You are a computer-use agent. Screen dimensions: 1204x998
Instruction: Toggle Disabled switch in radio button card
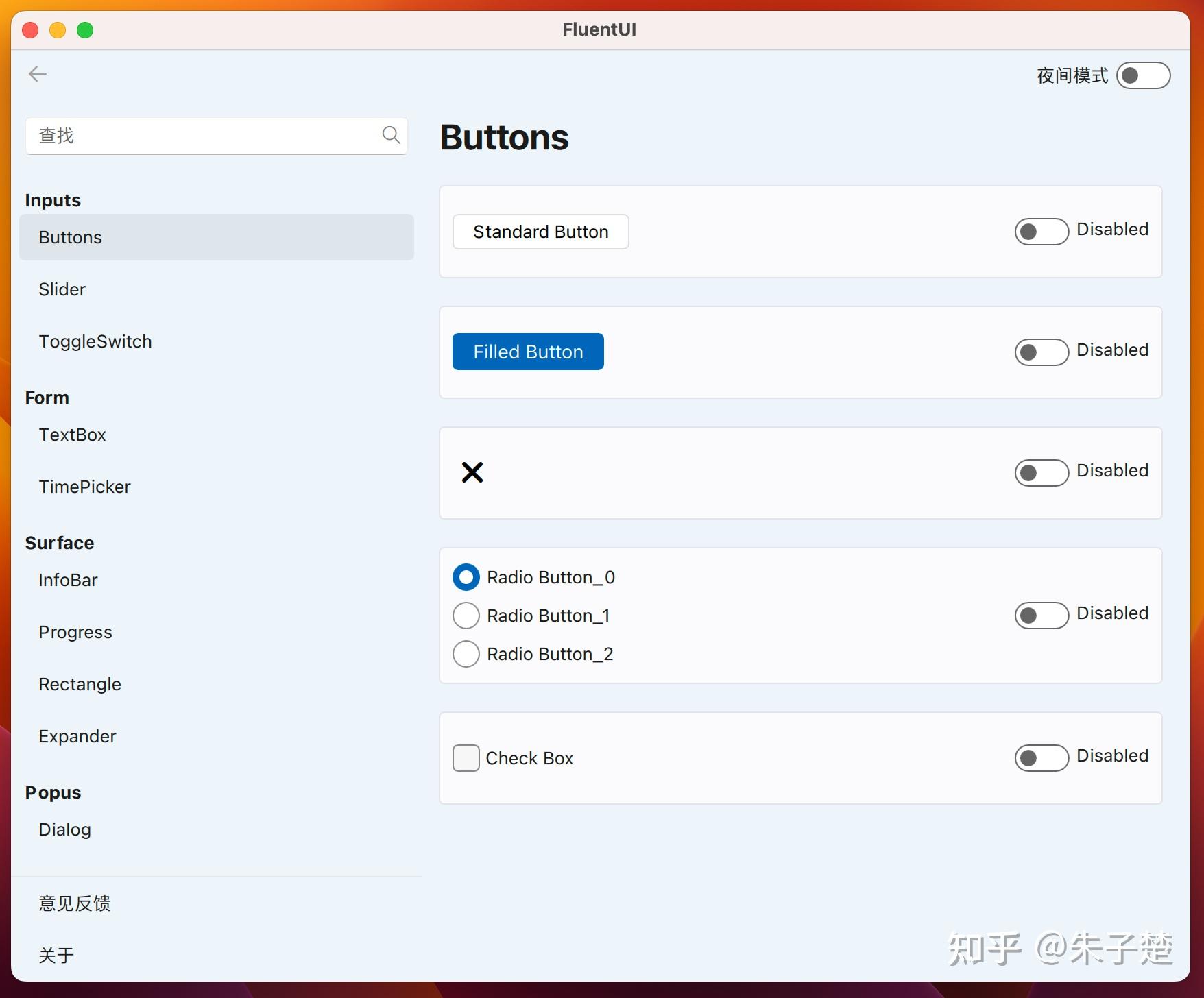[1042, 616]
